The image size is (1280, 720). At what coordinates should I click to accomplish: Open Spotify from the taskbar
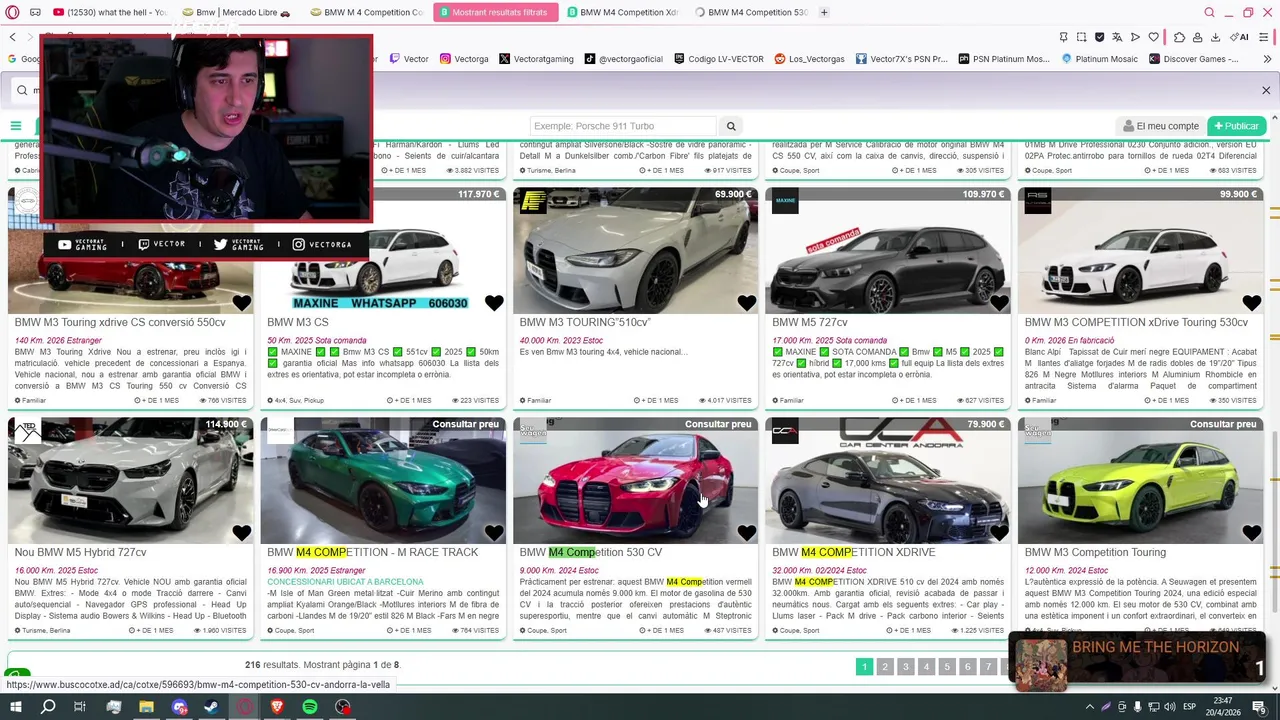310,707
